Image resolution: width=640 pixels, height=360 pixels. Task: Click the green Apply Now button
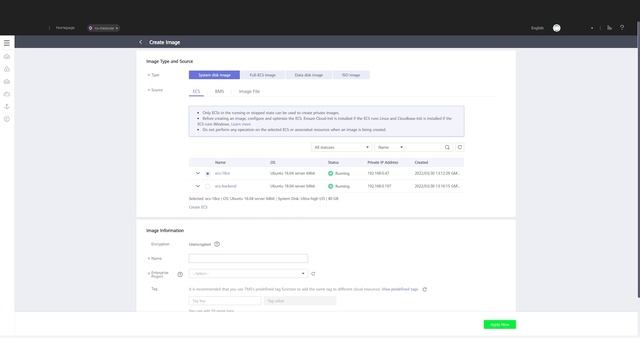coord(500,324)
